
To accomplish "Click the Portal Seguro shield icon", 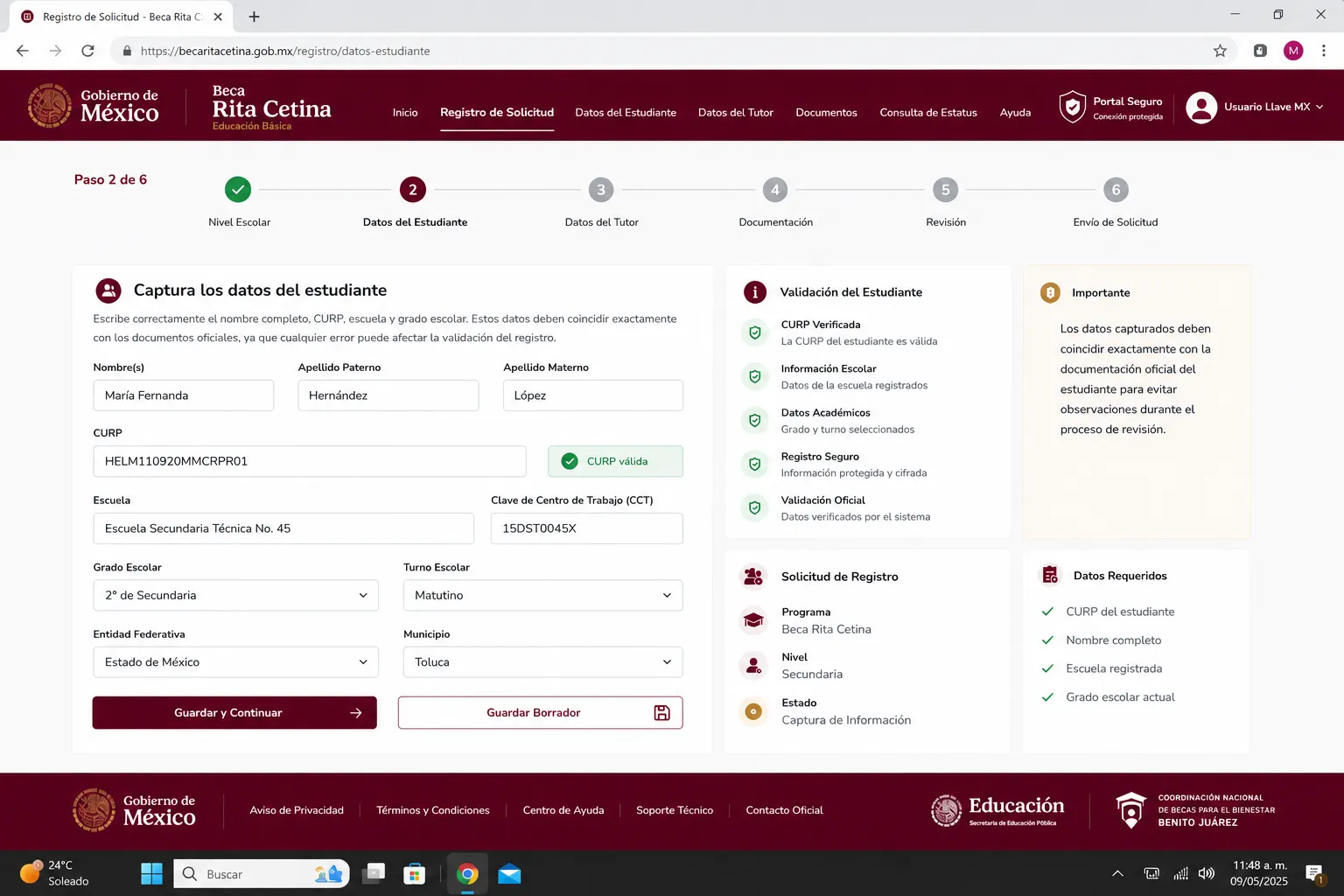I will 1072,107.
